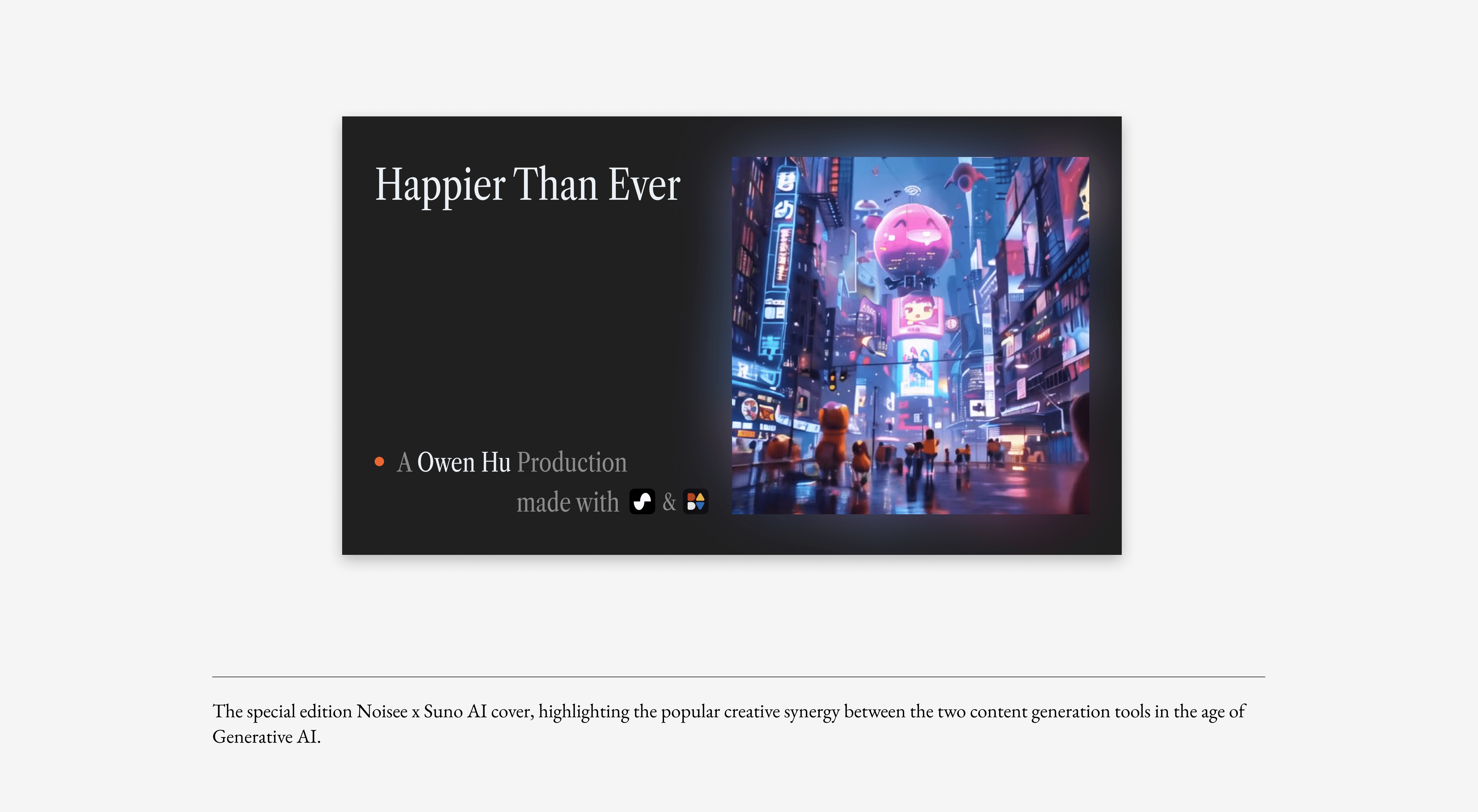Click the orange bullet dot
Screen dimensions: 1478x812
[379, 462]
